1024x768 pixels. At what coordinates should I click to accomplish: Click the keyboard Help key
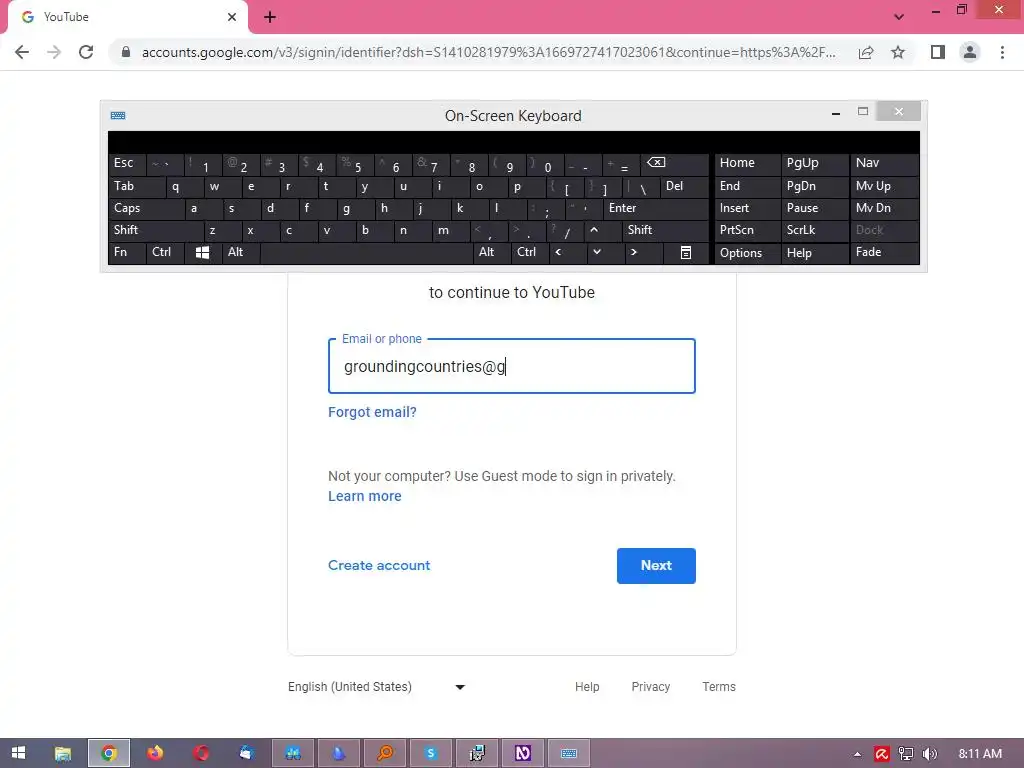click(x=815, y=253)
